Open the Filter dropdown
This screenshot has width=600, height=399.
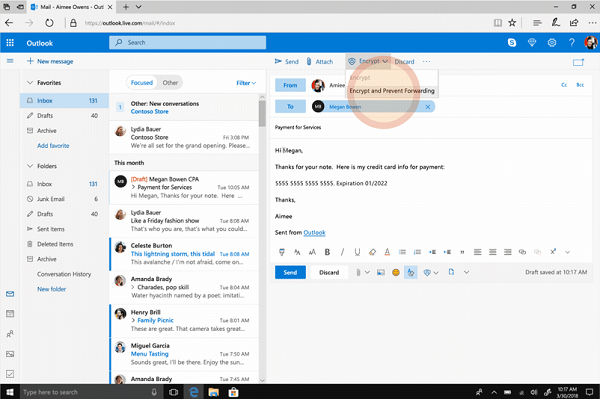[246, 83]
